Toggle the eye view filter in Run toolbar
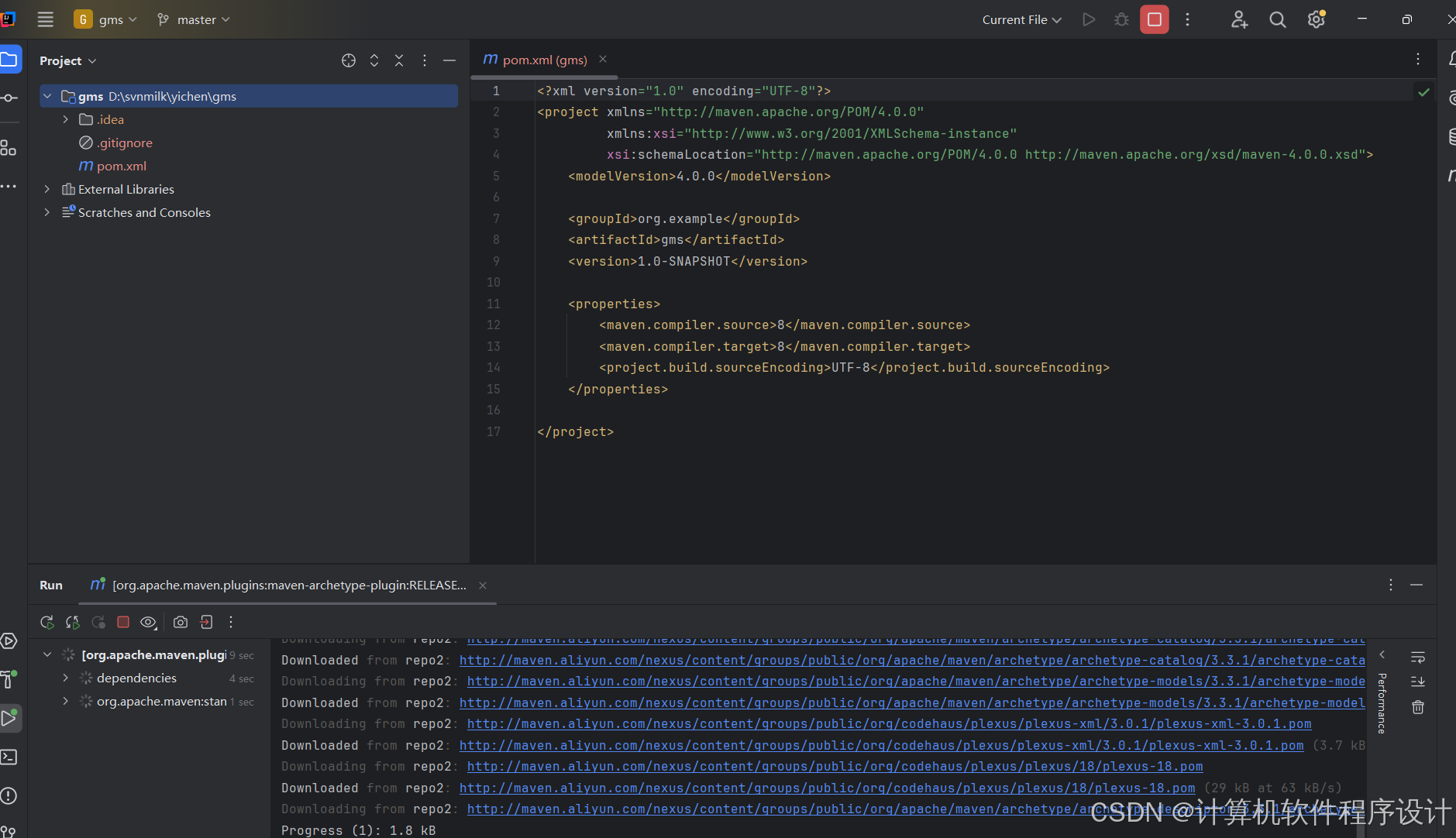The height and width of the screenshot is (838, 1456). (149, 622)
